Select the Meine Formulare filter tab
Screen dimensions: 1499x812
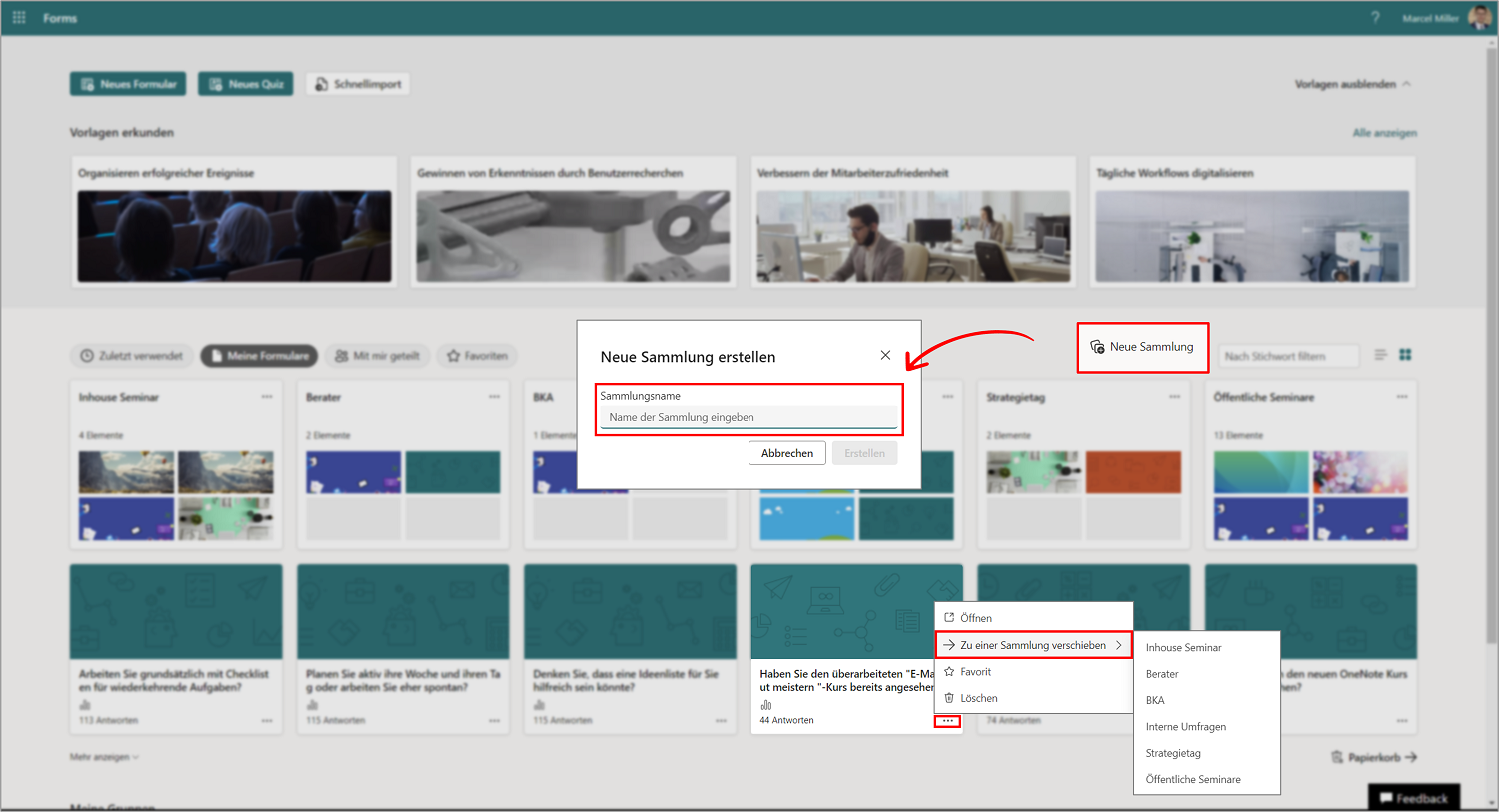coord(259,356)
